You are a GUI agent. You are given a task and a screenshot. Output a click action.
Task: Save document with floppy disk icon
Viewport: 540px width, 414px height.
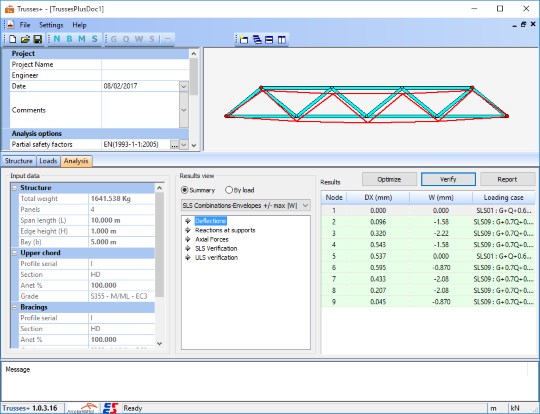coord(38,39)
